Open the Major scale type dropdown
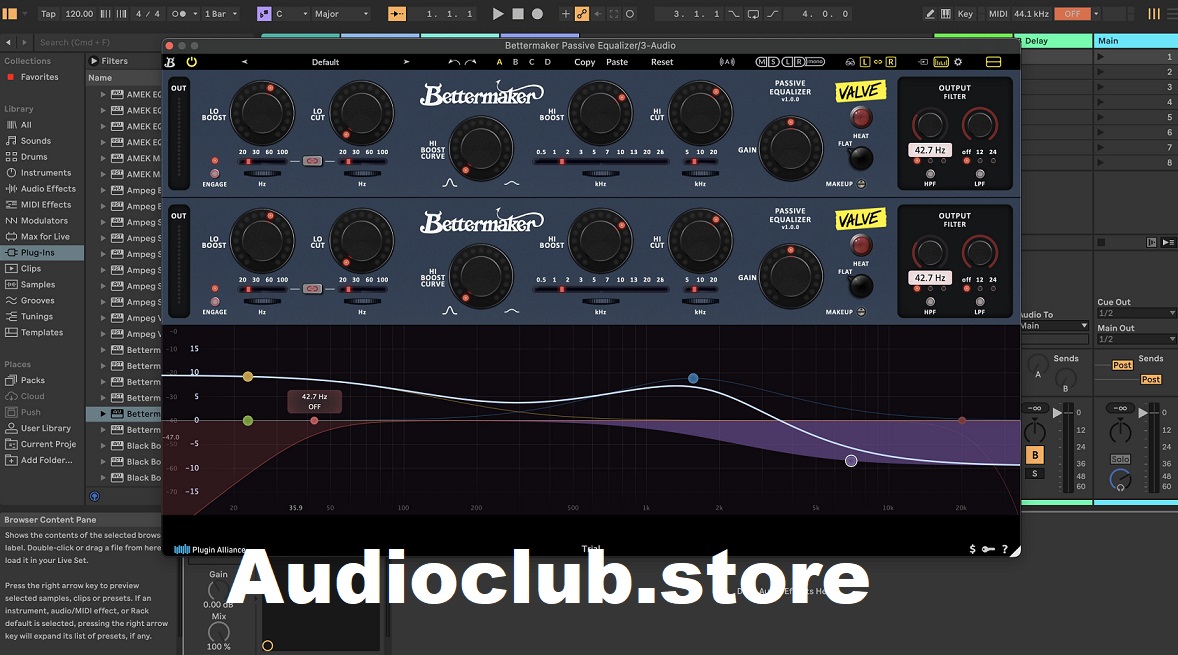This screenshot has height=655, width=1178. point(341,14)
